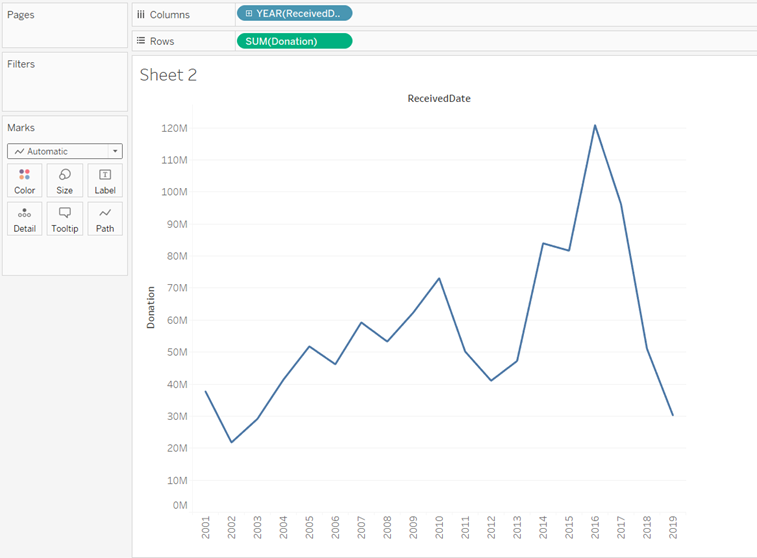Click the 2010 year axis label
The height and width of the screenshot is (558, 757).
[x=439, y=527]
